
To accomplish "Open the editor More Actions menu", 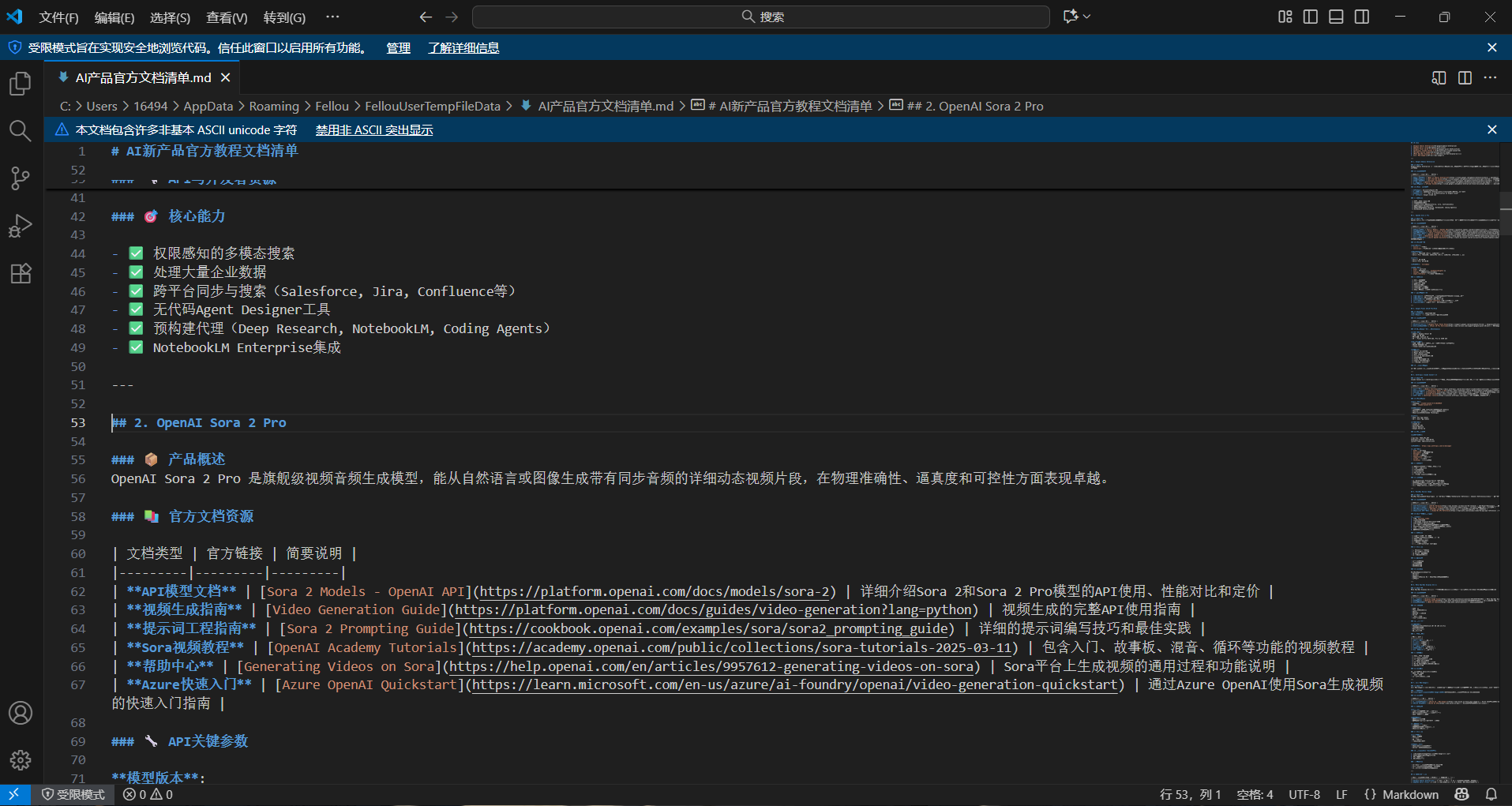I will 1490,77.
